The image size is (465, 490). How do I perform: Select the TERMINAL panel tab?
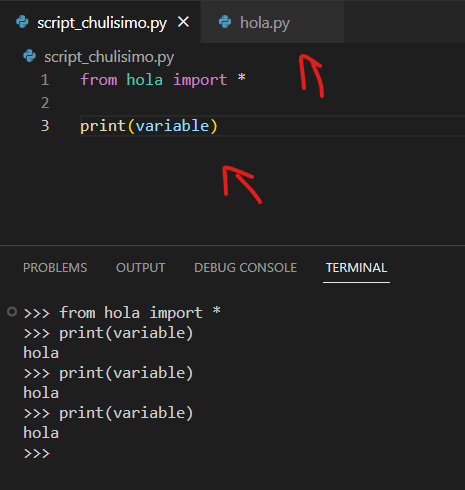(356, 268)
